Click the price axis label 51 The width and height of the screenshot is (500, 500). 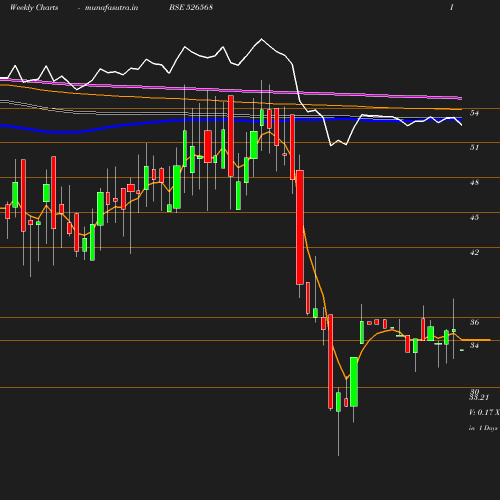(x=474, y=147)
